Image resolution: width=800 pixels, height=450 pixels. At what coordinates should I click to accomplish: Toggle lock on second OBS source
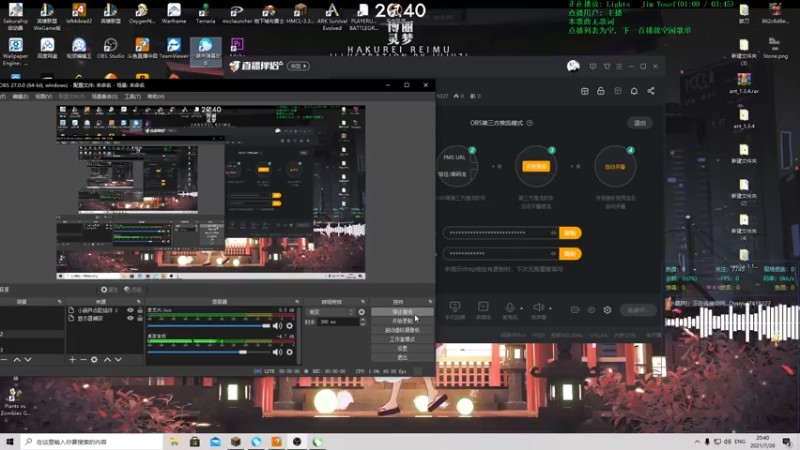pos(140,318)
